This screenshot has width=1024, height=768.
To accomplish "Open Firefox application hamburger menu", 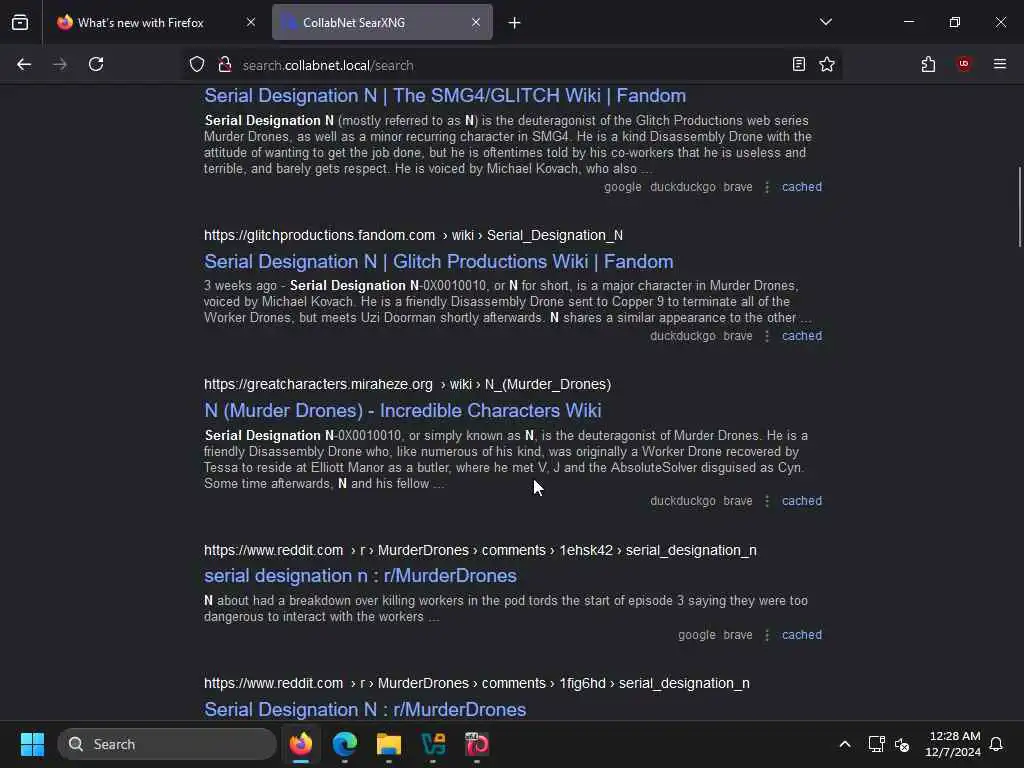I will 1000,64.
